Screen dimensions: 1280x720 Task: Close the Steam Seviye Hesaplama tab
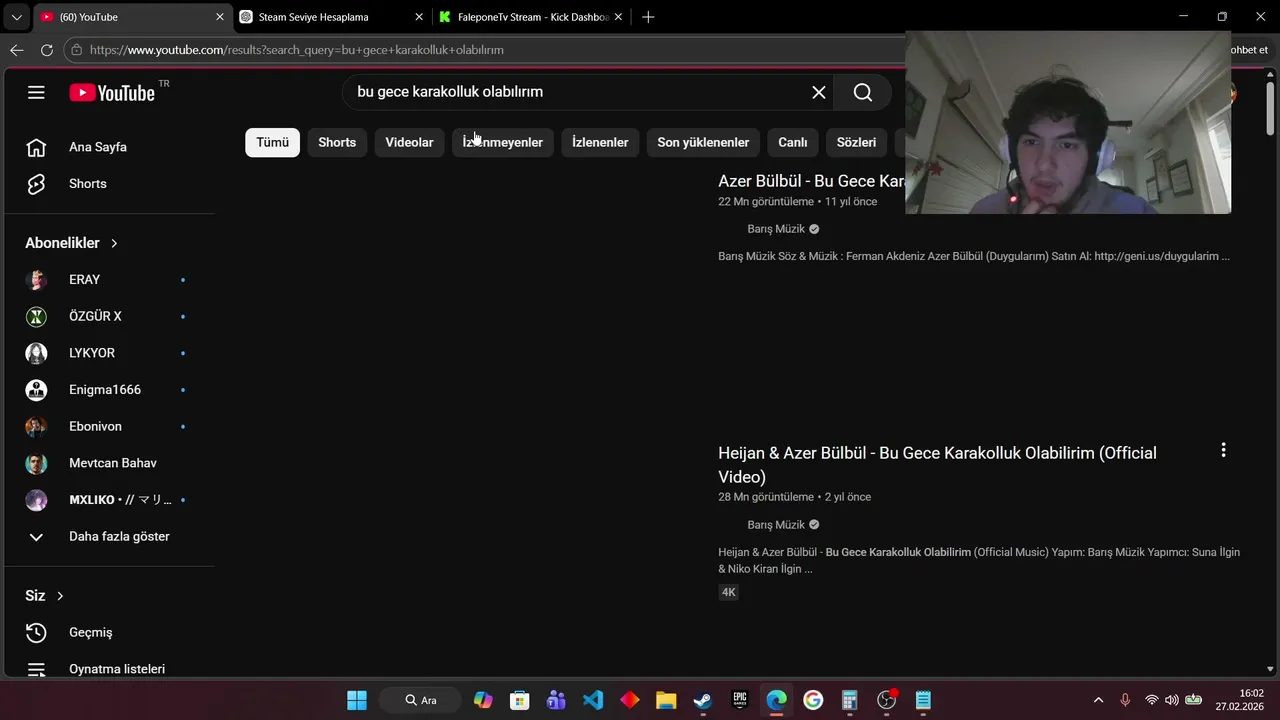419,17
